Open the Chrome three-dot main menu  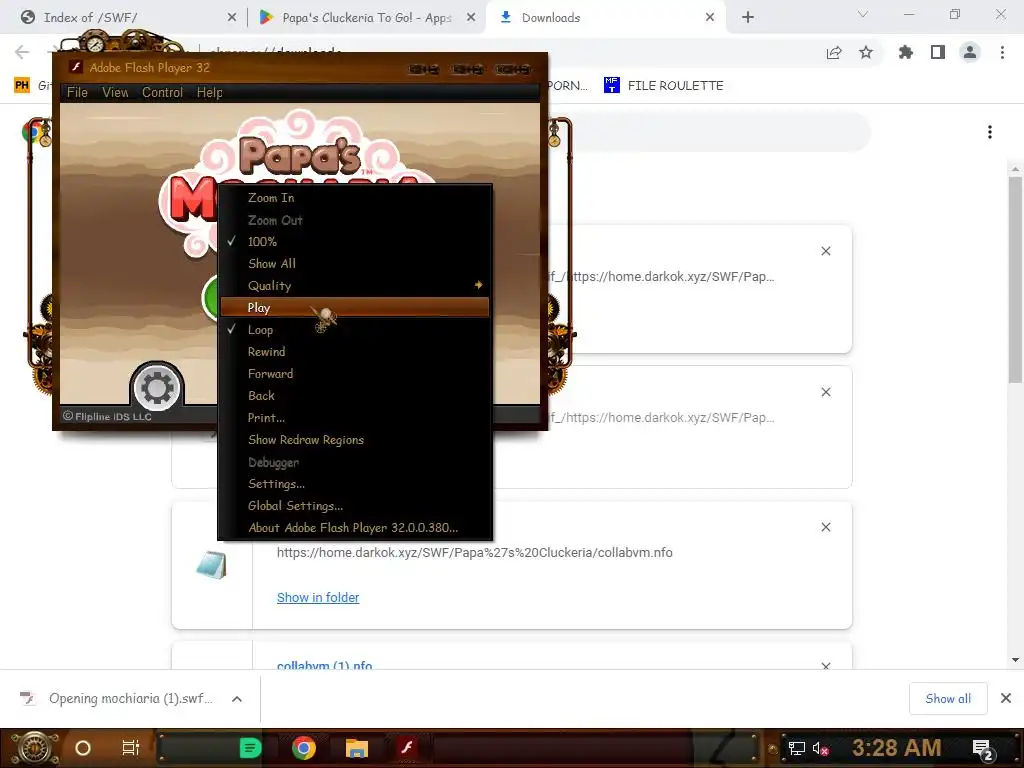coord(1002,52)
